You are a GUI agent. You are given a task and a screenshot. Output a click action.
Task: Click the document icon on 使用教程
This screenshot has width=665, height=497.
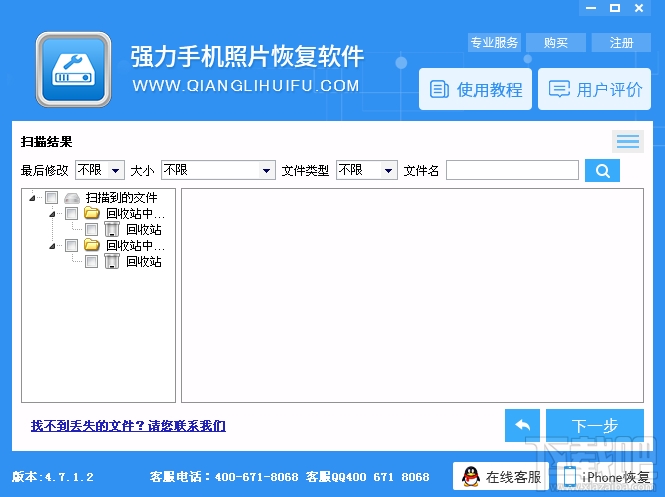tap(439, 89)
